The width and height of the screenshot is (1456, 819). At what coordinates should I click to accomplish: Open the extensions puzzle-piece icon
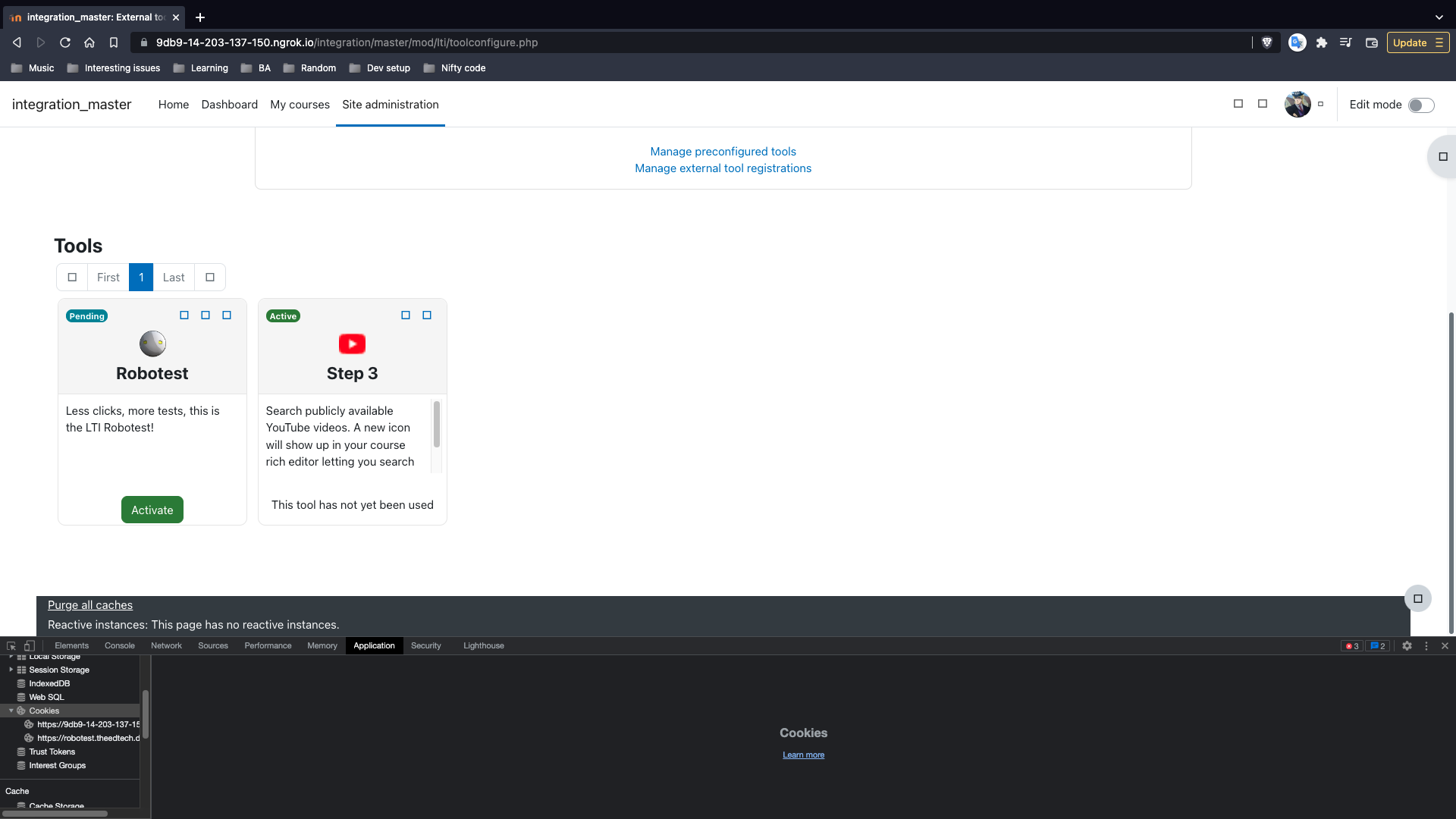pyautogui.click(x=1322, y=42)
